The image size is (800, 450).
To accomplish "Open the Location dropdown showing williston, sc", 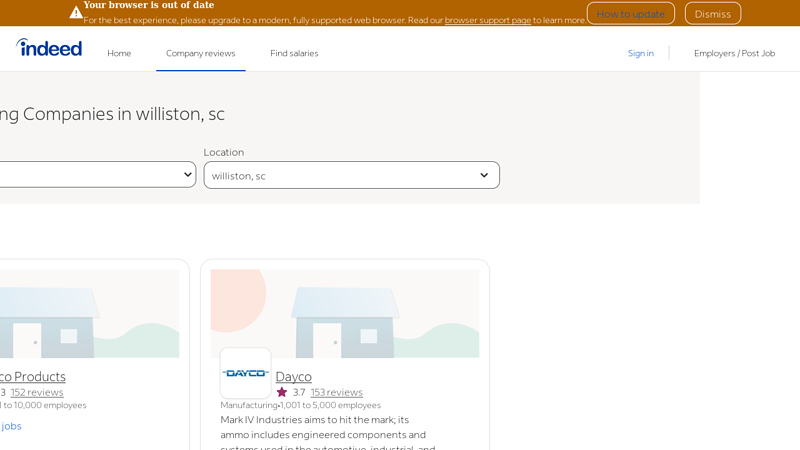I will pos(351,175).
